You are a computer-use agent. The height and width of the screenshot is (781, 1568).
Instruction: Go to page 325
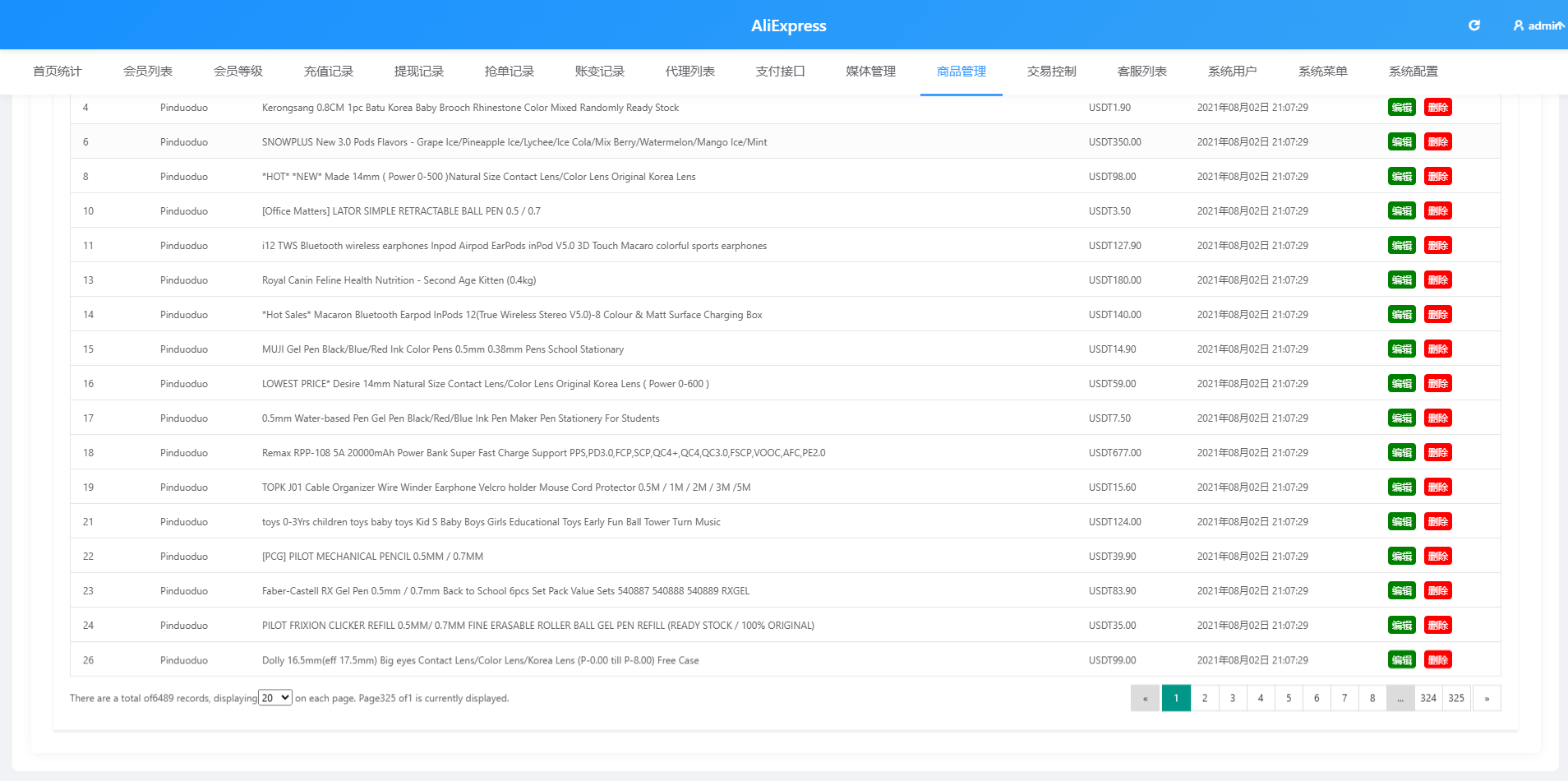(1456, 698)
